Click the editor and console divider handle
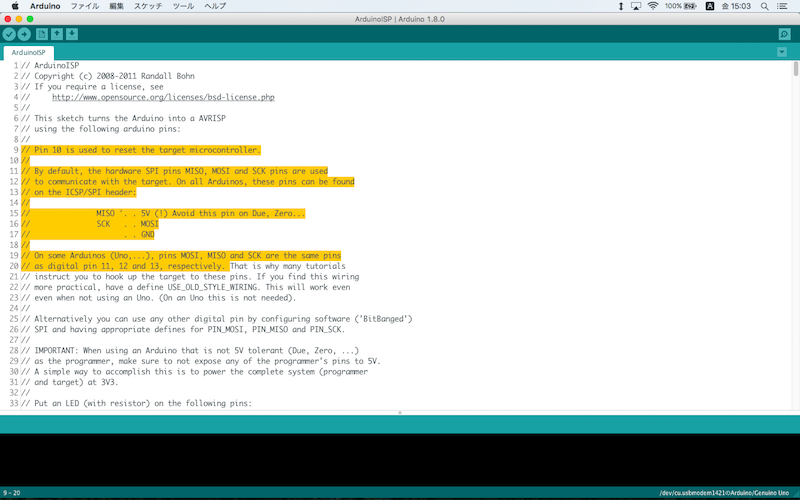Image resolution: width=800 pixels, height=500 pixels. pyautogui.click(x=400, y=412)
